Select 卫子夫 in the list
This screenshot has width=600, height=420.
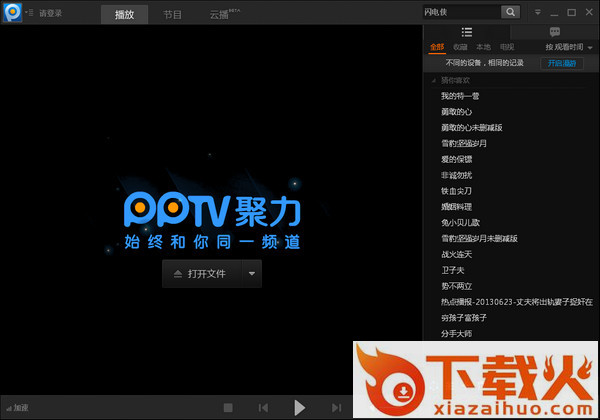(453, 270)
